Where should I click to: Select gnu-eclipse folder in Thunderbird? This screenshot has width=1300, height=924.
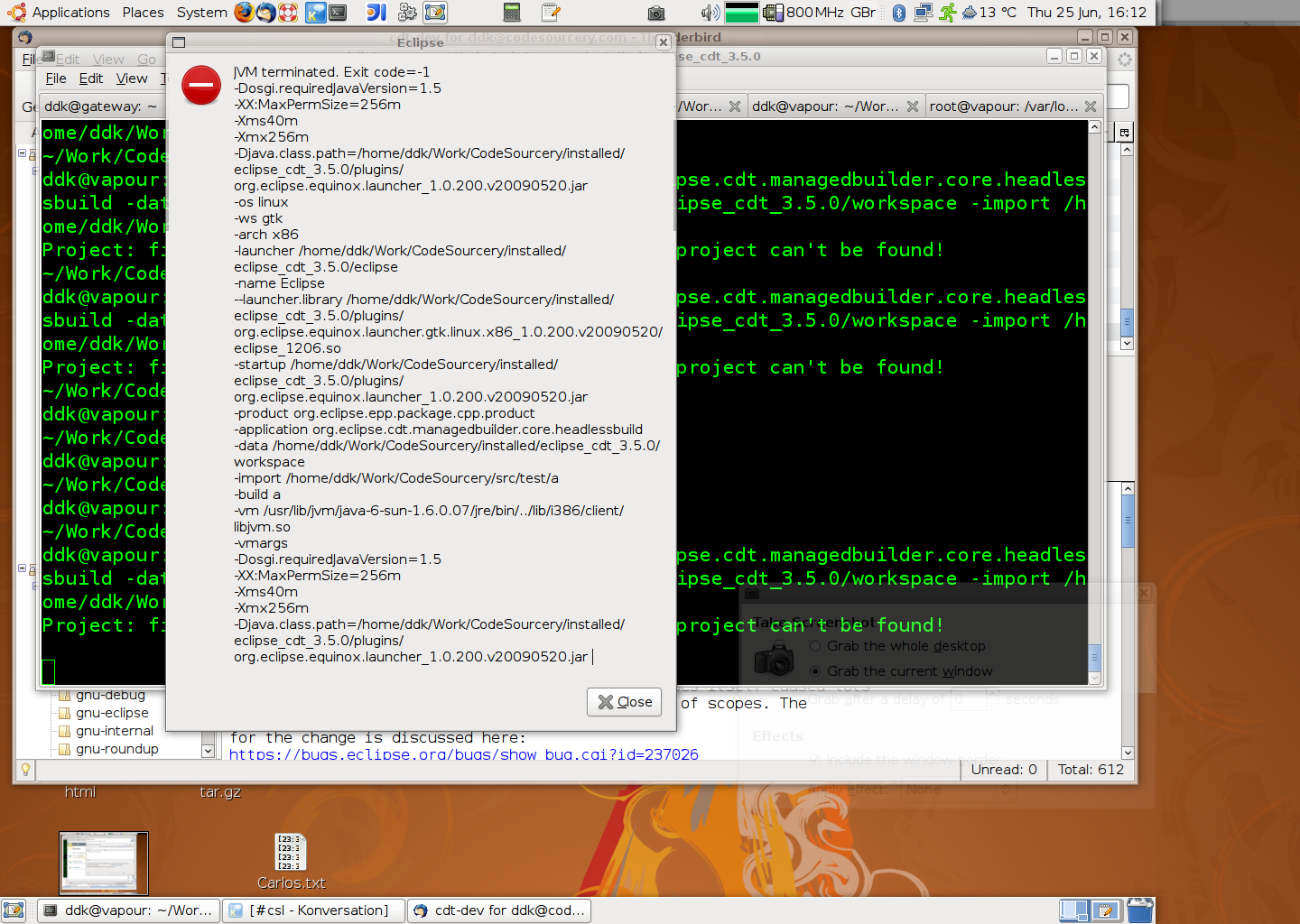point(112,713)
